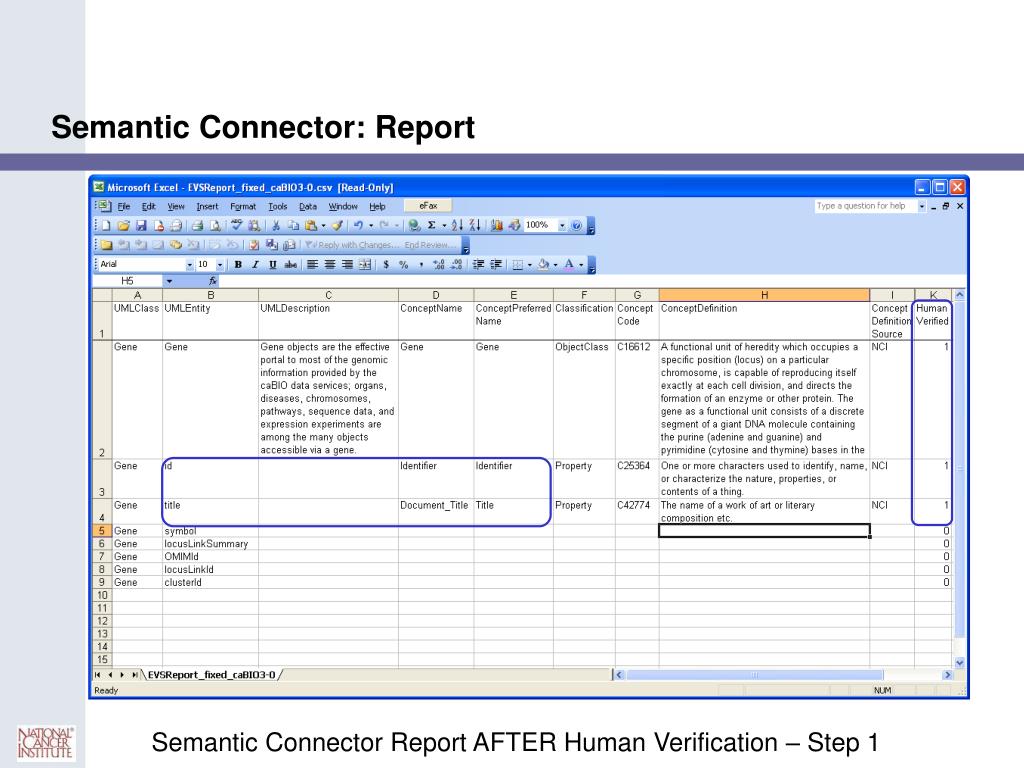1024x768 pixels.
Task: Click the eFax toolbar button
Action: pyautogui.click(x=428, y=206)
